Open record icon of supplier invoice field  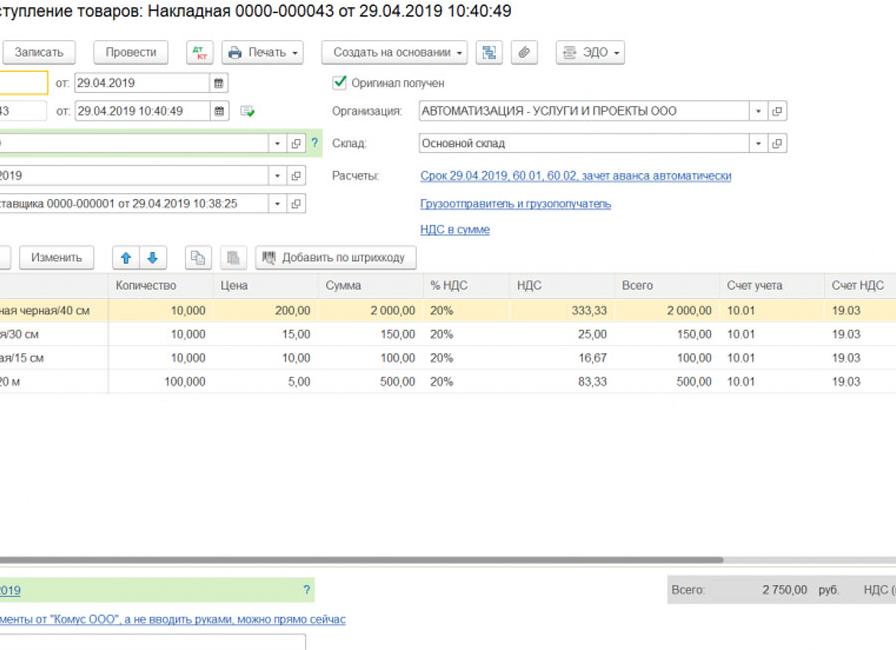pos(296,204)
